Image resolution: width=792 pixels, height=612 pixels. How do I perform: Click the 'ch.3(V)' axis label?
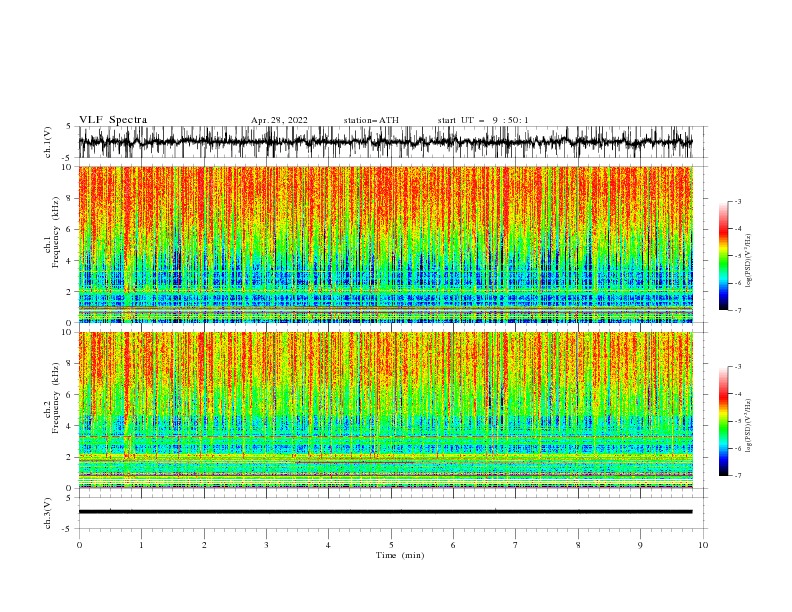pos(48,513)
